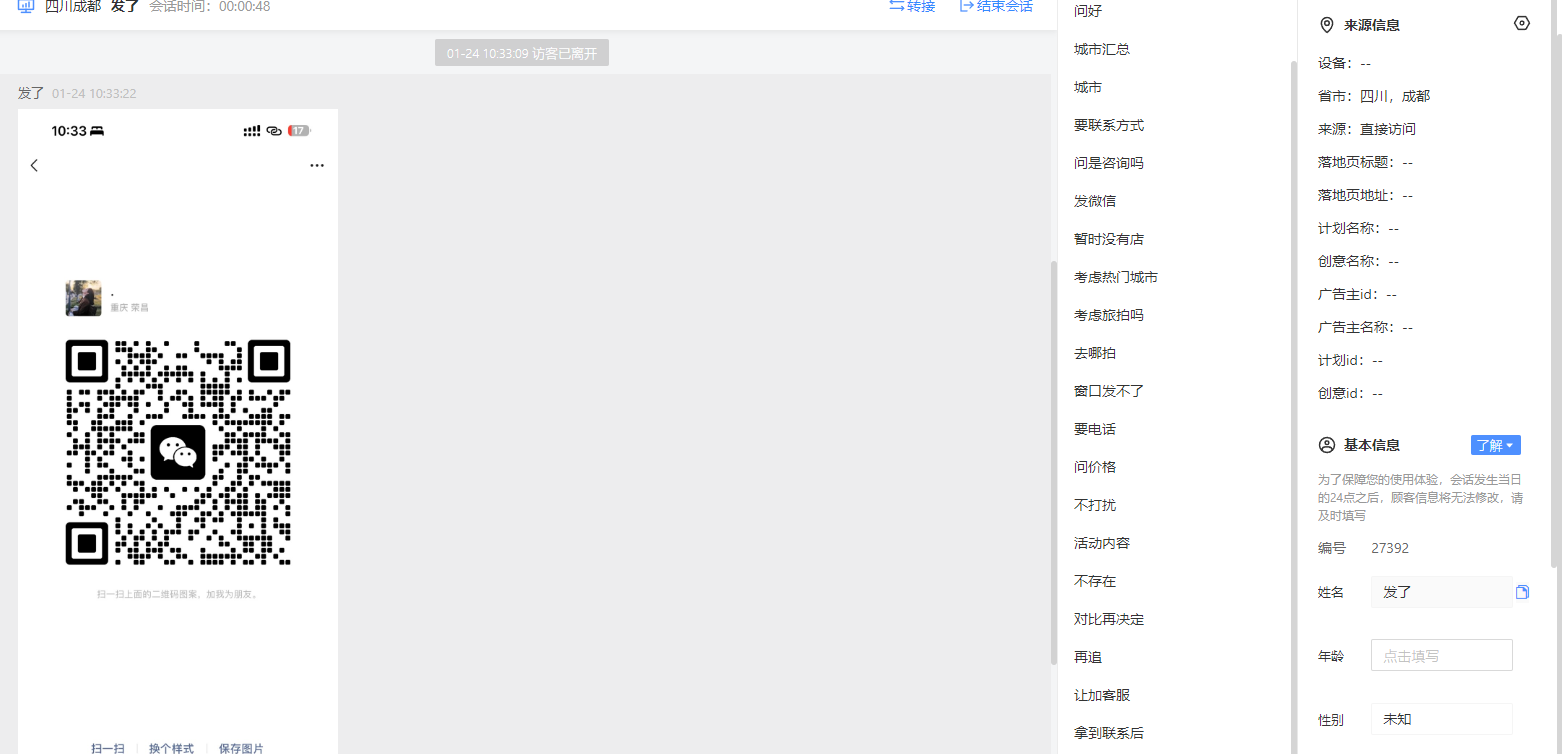Select quick reply 要电话

[1095, 429]
